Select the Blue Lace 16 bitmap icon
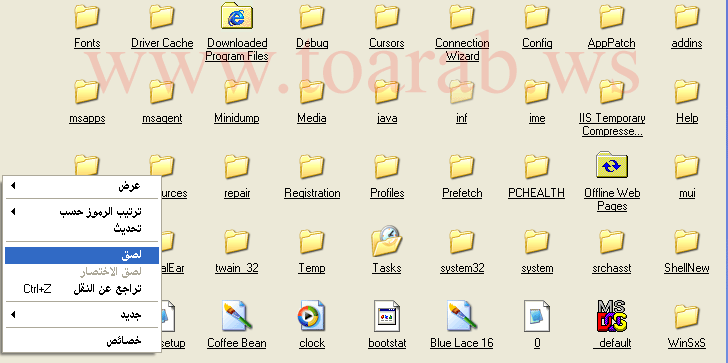 click(462, 316)
